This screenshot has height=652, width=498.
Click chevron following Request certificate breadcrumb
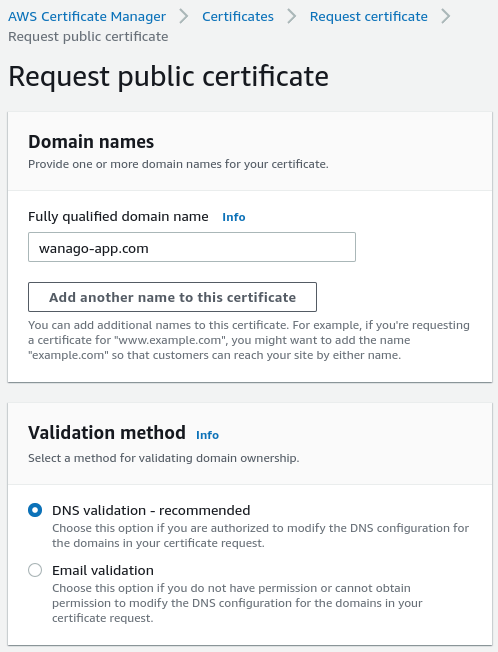445,17
